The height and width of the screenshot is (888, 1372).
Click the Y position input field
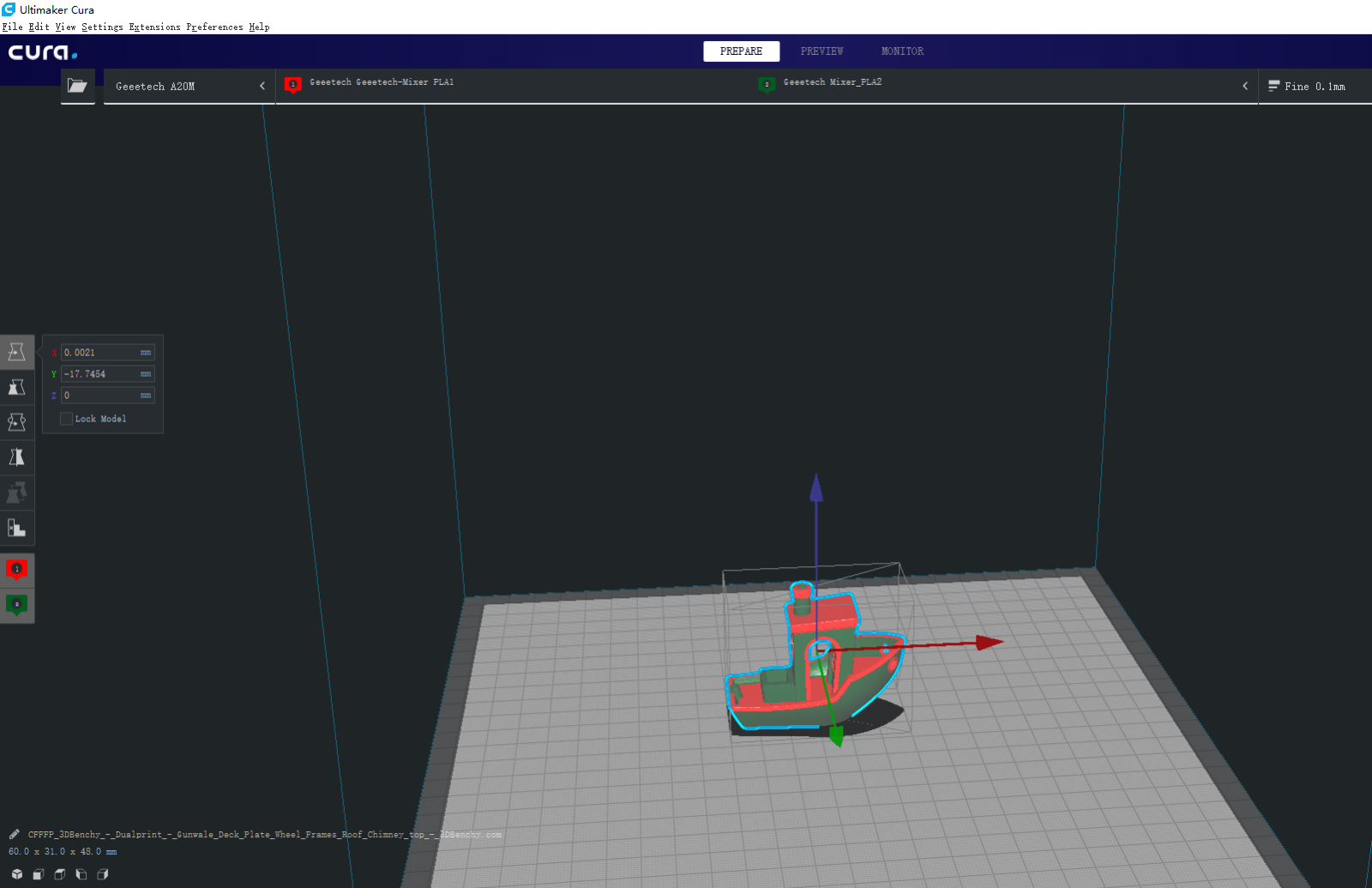pyautogui.click(x=107, y=374)
